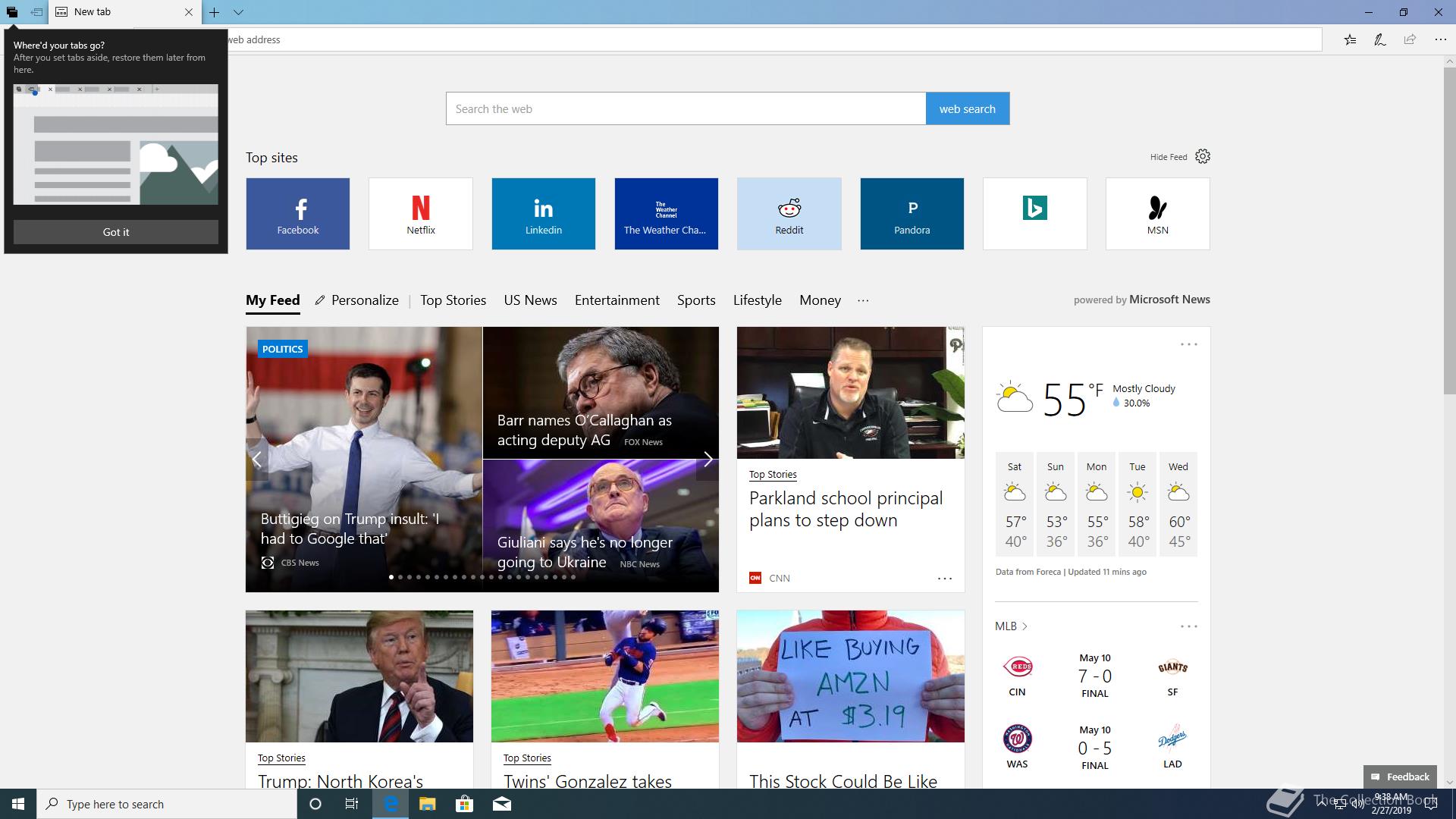
Task: Click Personalize with pencil icon
Action: pyautogui.click(x=357, y=300)
